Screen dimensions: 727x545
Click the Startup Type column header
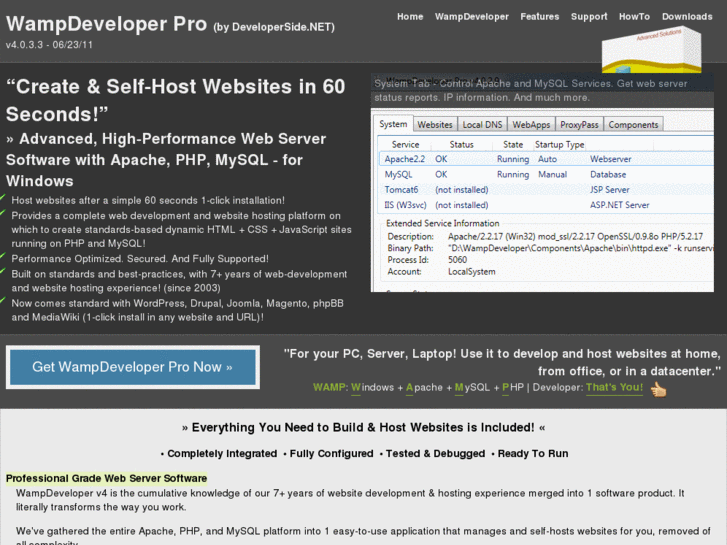[x=560, y=145]
